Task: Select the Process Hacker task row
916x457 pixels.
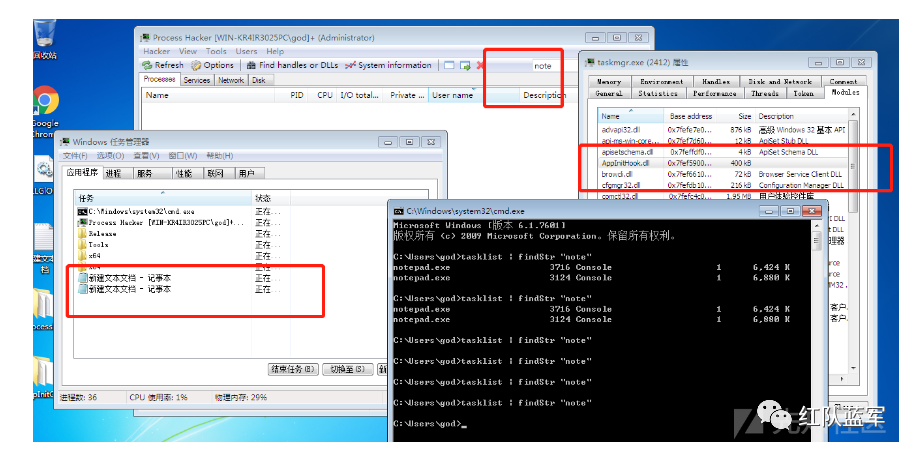Action: 182,223
